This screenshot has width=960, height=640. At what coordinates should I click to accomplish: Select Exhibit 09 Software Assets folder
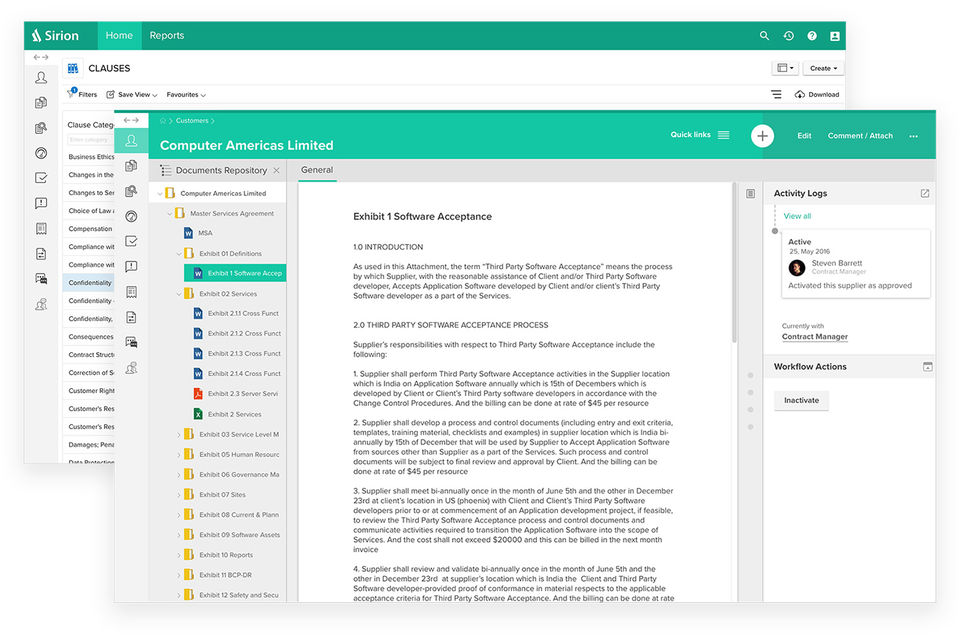(232, 535)
